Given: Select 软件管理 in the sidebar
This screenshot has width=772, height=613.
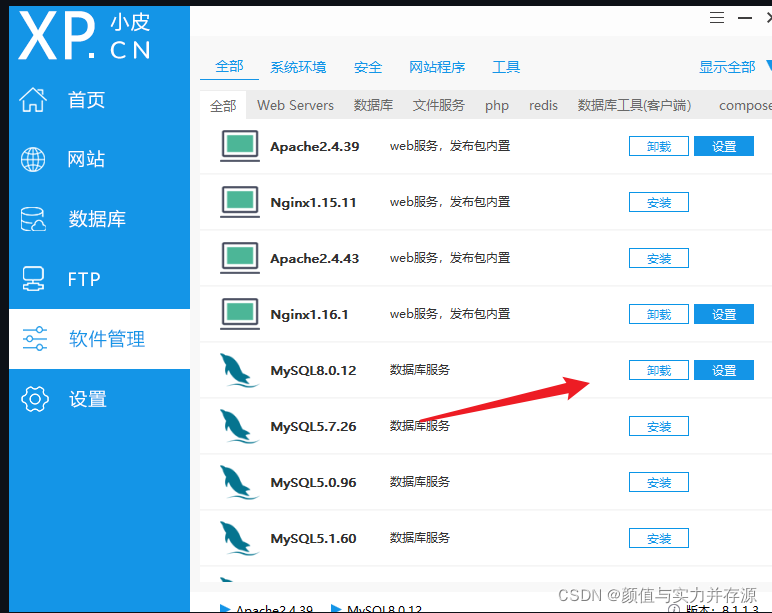Looking at the screenshot, I should (x=99, y=339).
